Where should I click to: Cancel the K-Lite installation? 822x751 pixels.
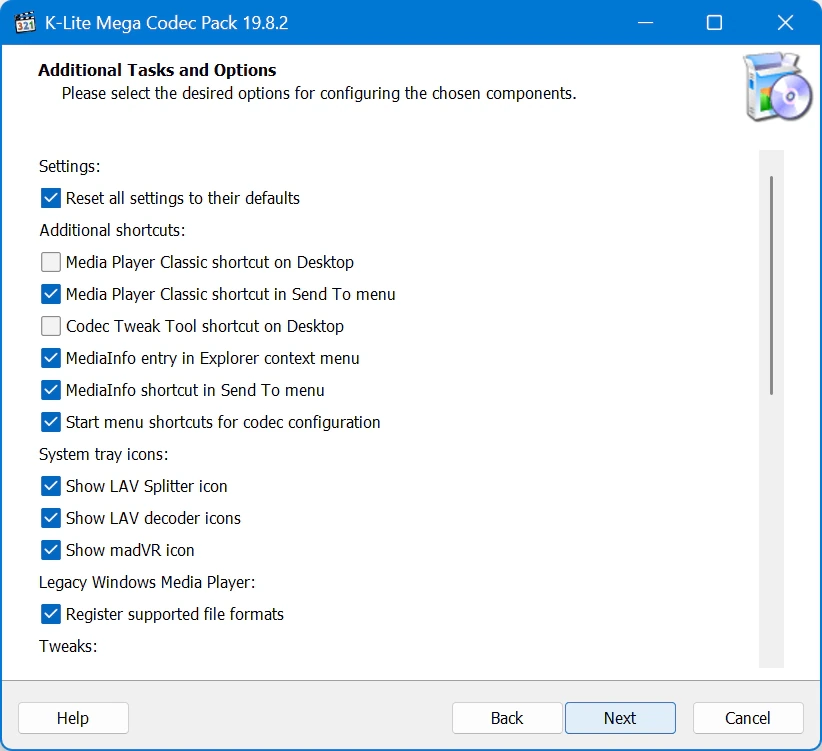pyautogui.click(x=748, y=718)
